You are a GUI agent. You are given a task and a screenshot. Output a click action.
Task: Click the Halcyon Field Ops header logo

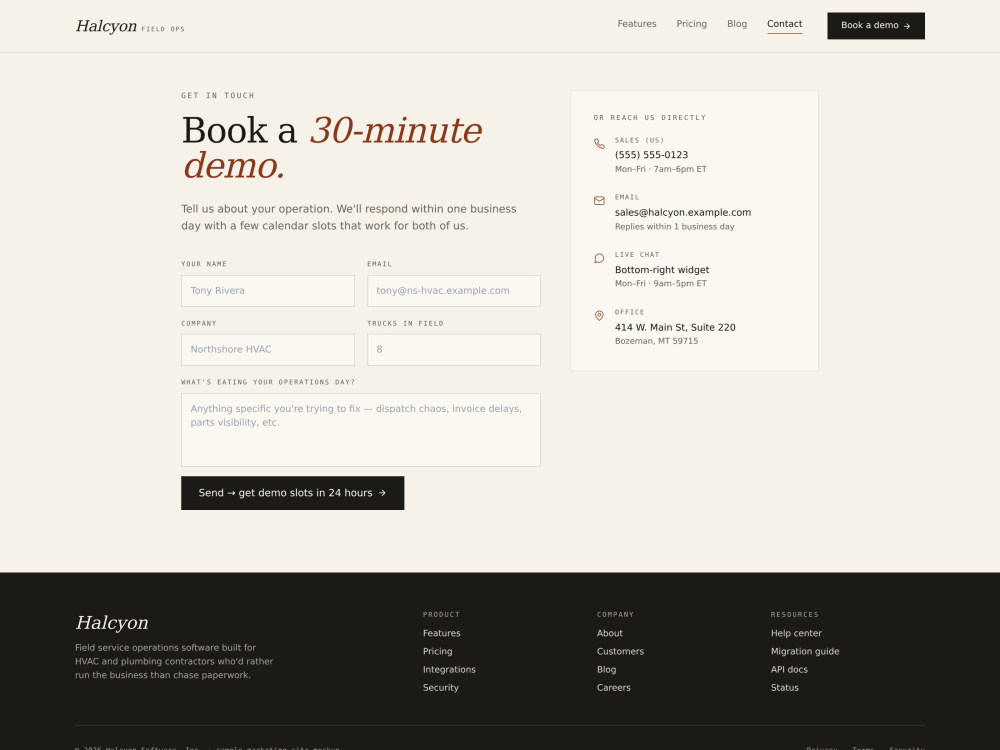click(x=130, y=26)
